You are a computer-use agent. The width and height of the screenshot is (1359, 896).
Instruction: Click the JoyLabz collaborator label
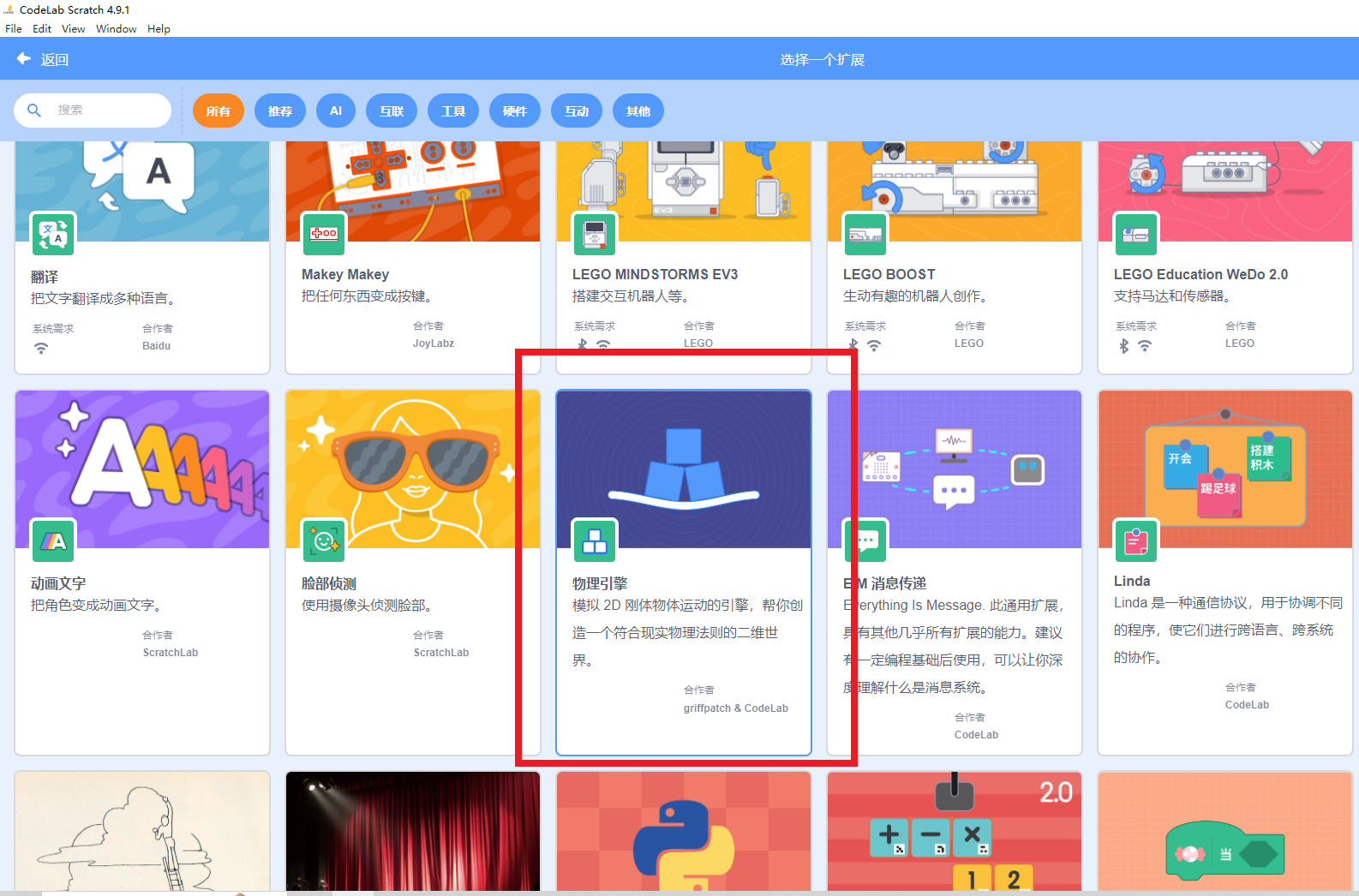point(434,343)
